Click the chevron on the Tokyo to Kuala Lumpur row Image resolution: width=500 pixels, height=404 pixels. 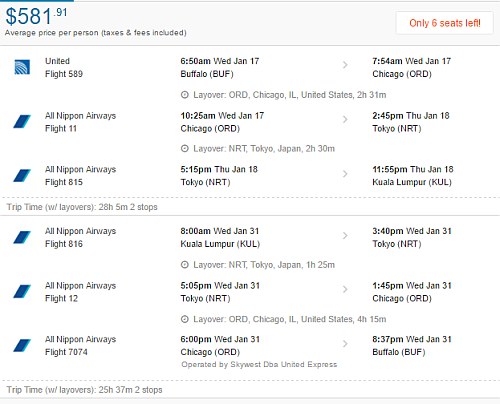click(x=345, y=174)
